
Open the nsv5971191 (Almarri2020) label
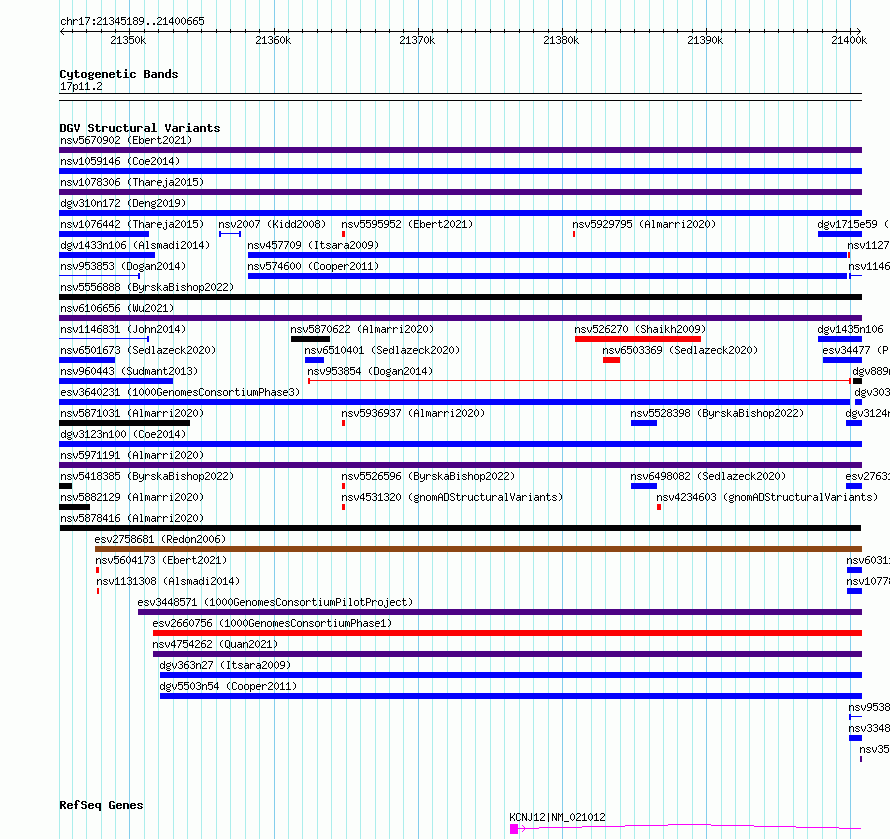[x=132, y=455]
